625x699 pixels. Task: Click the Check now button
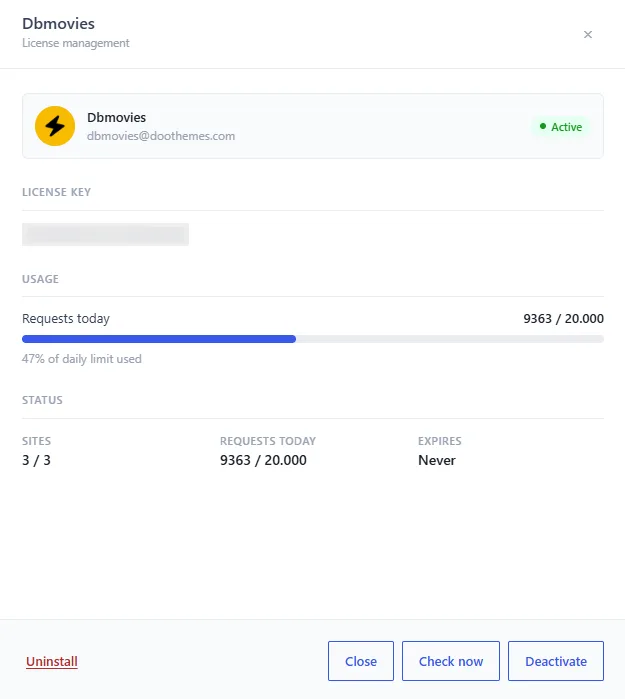(451, 661)
